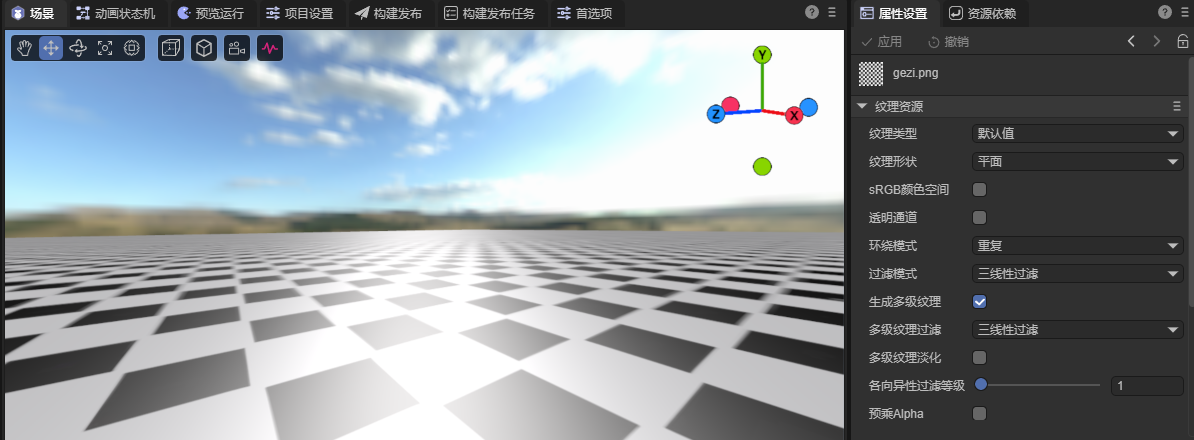
Task: Click the 各向异性过滤等级 slider handle
Action: pos(981,385)
